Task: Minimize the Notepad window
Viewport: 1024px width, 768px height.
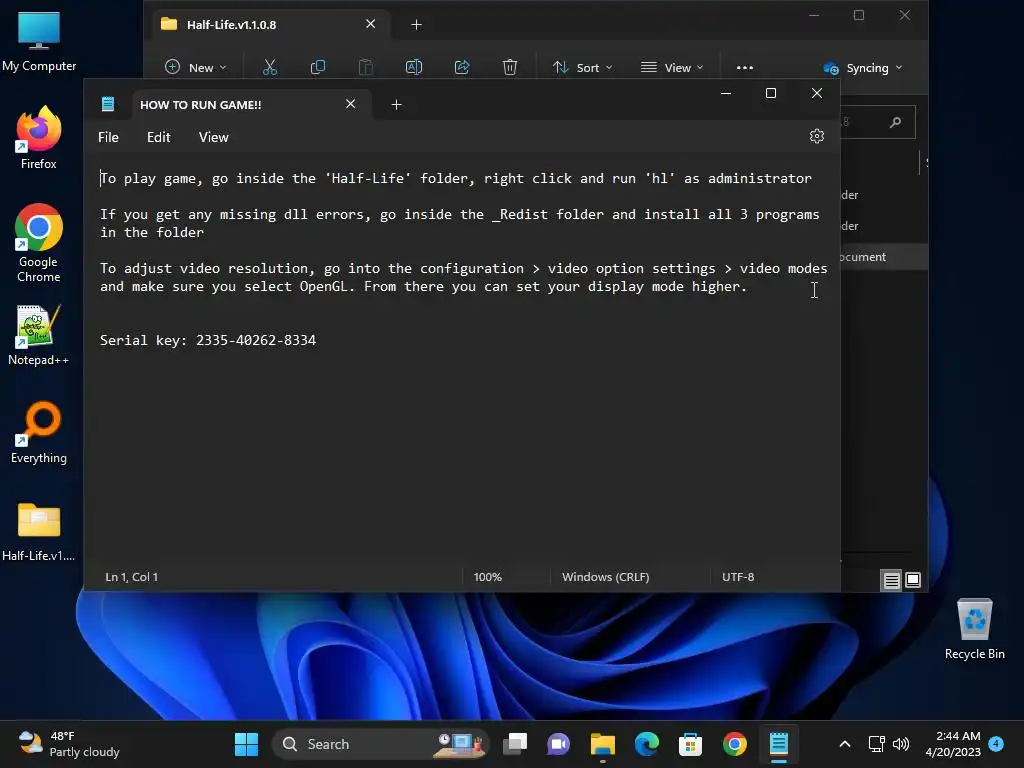Action: 726,93
